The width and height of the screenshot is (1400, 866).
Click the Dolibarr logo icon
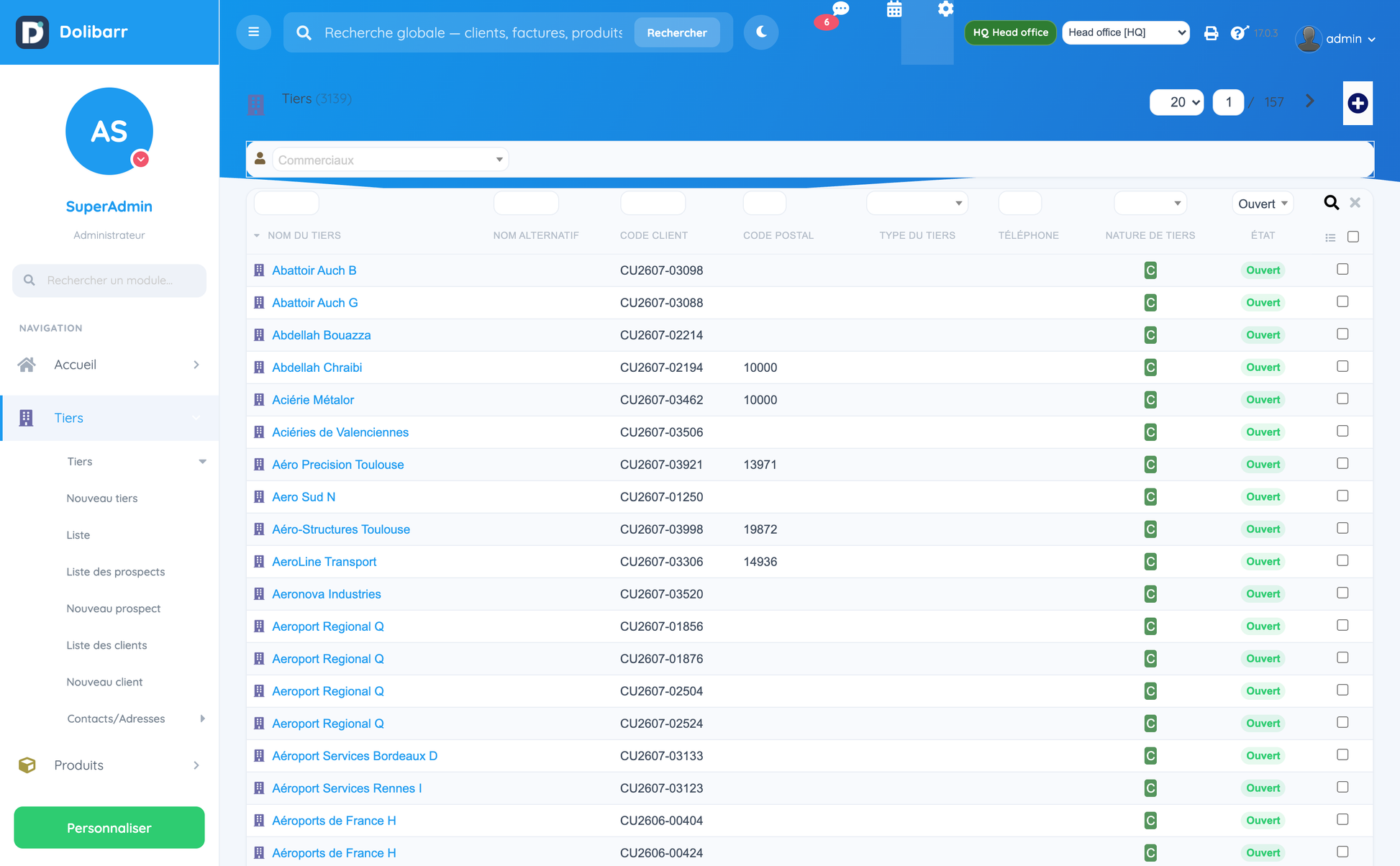point(32,32)
